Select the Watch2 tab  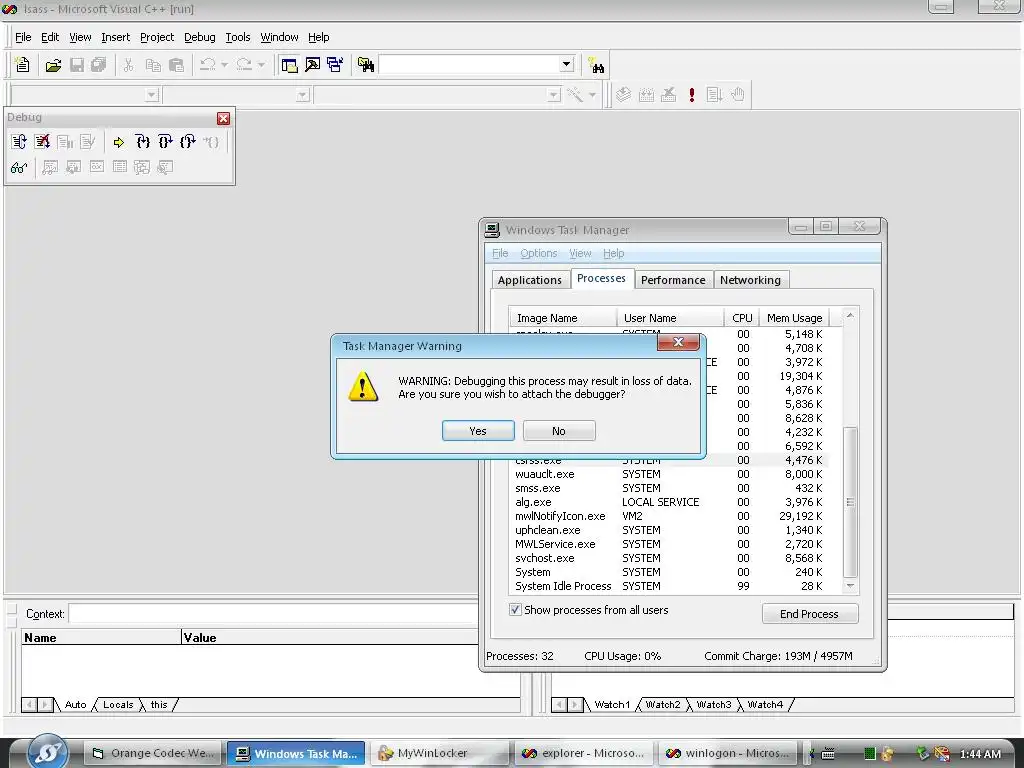click(x=663, y=705)
